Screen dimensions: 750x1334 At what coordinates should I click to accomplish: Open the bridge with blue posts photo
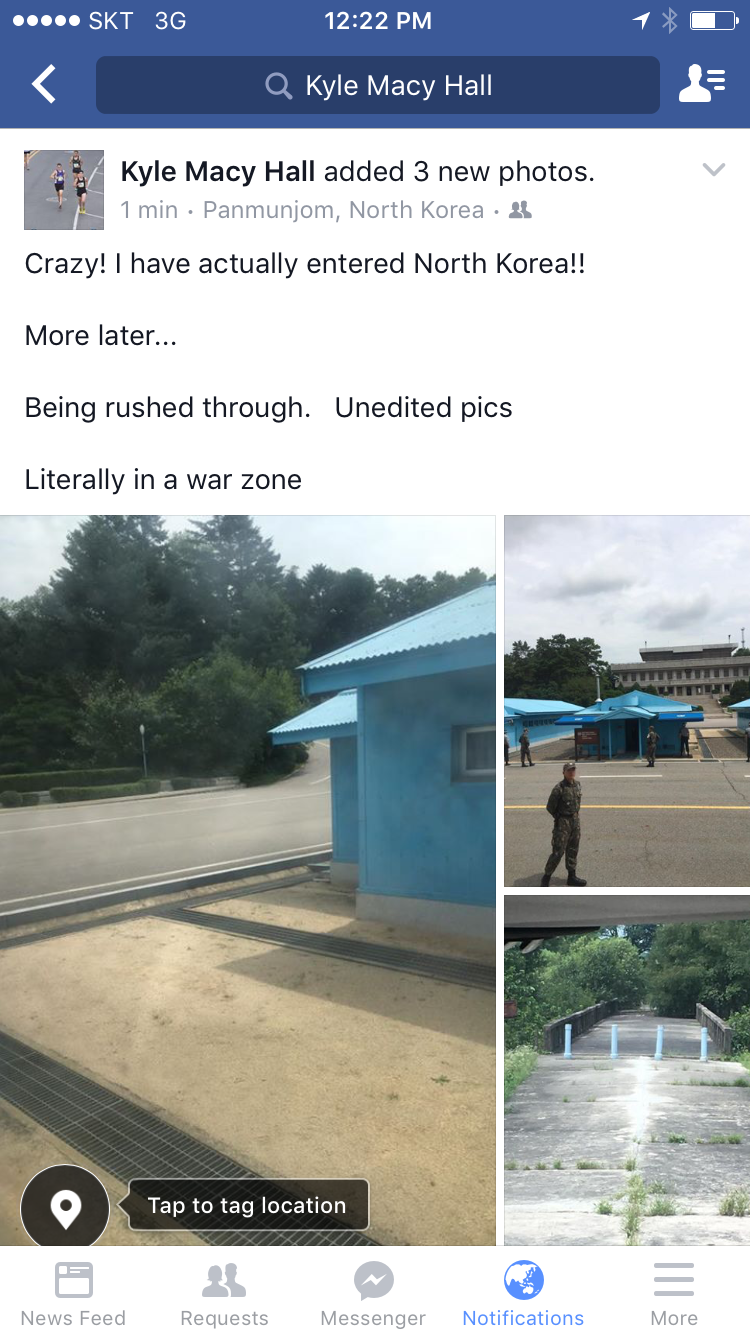[627, 1070]
